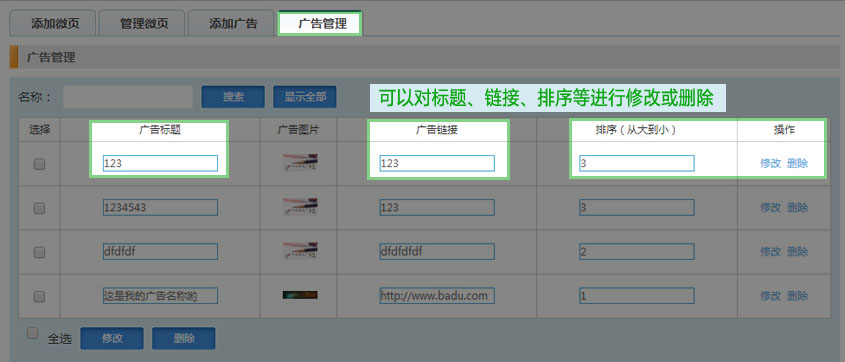Click the 广告标题 column header
This screenshot has height=362, width=845.
tap(160, 130)
